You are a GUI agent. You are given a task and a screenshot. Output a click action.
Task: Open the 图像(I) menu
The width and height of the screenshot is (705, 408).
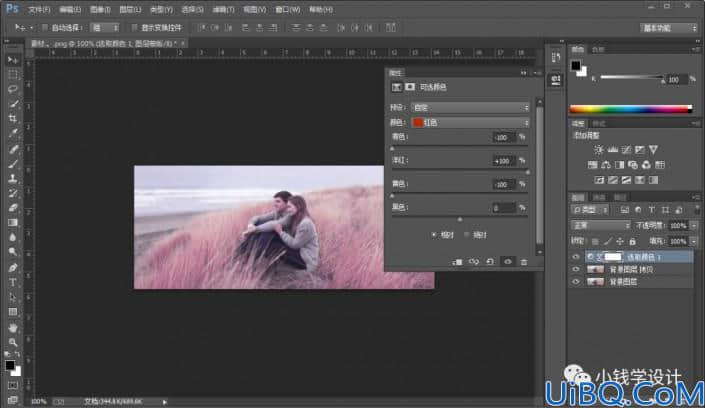point(100,9)
